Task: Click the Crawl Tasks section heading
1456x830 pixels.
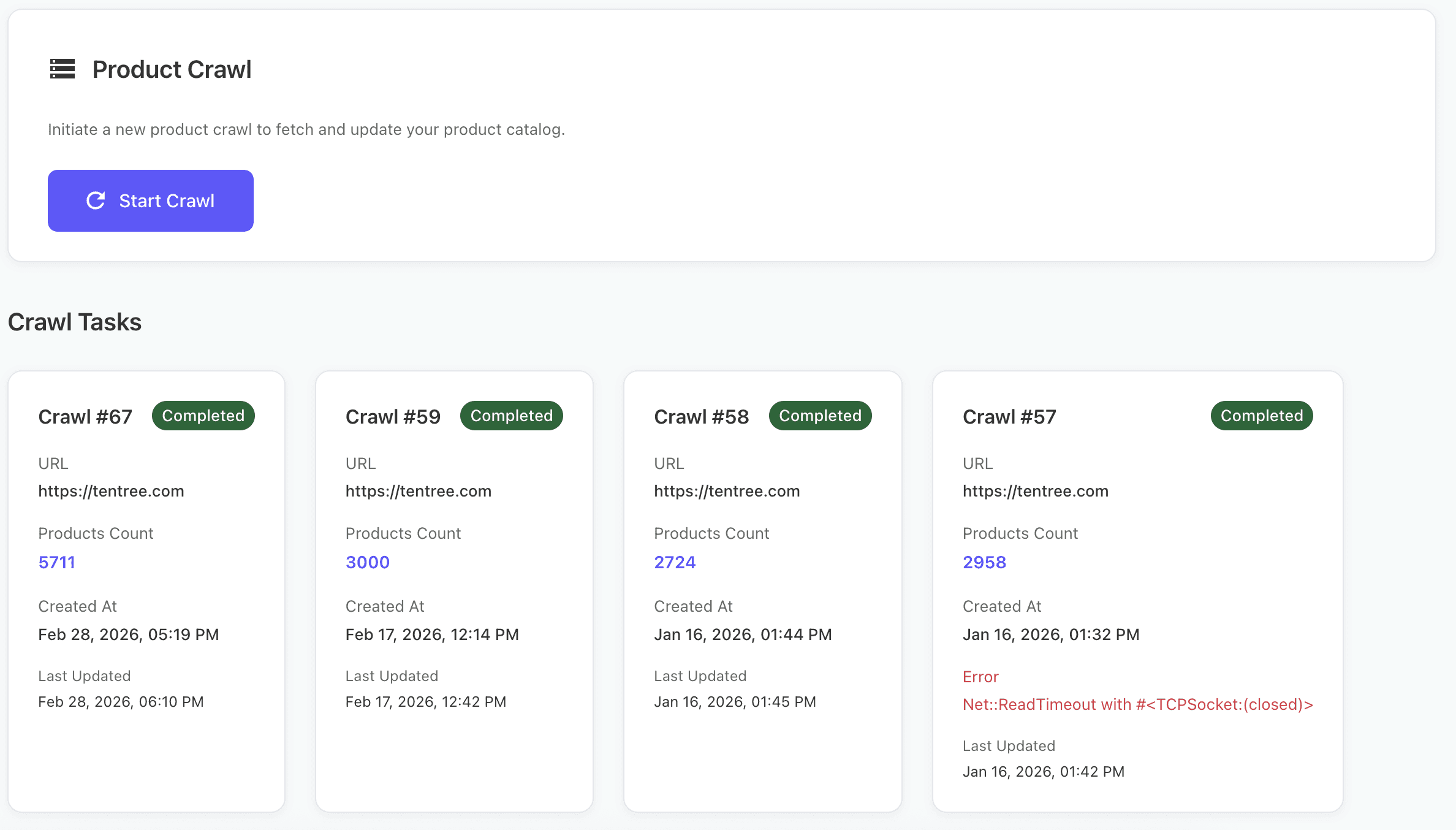Action: (x=75, y=322)
